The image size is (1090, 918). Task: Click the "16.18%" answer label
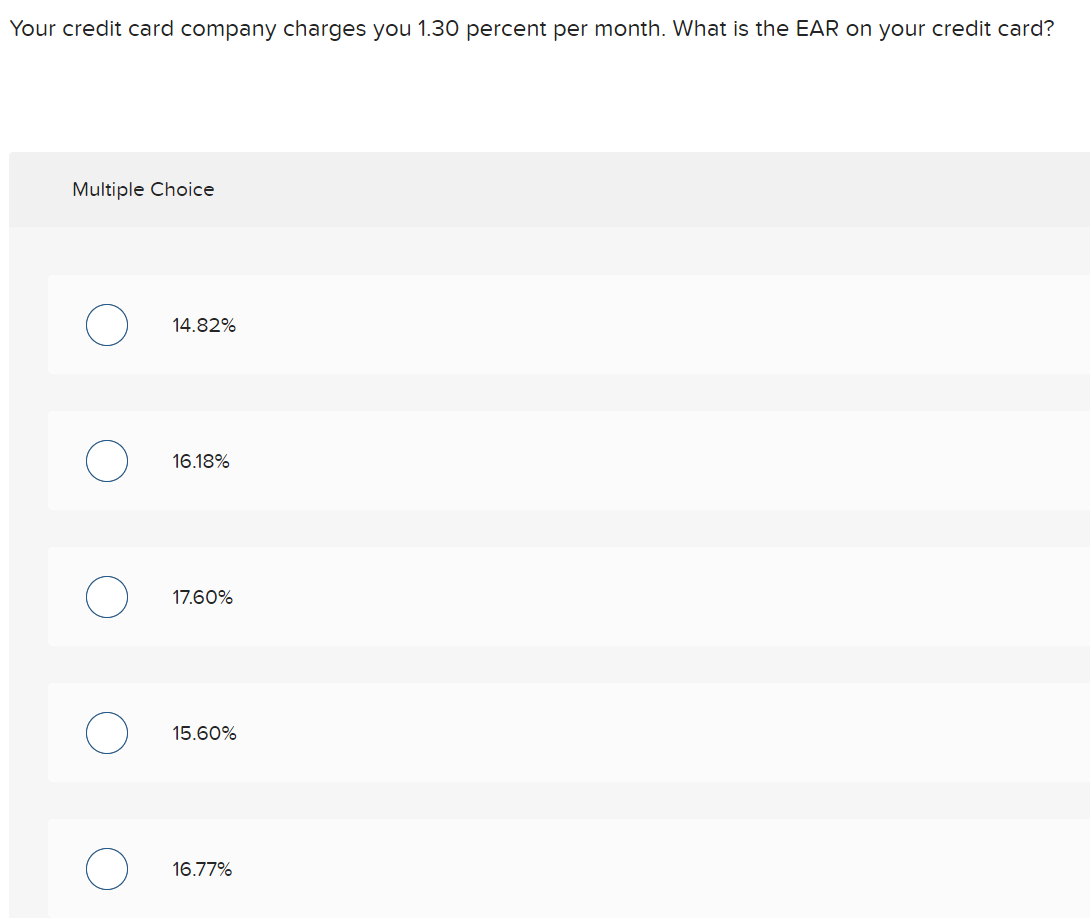tap(201, 461)
